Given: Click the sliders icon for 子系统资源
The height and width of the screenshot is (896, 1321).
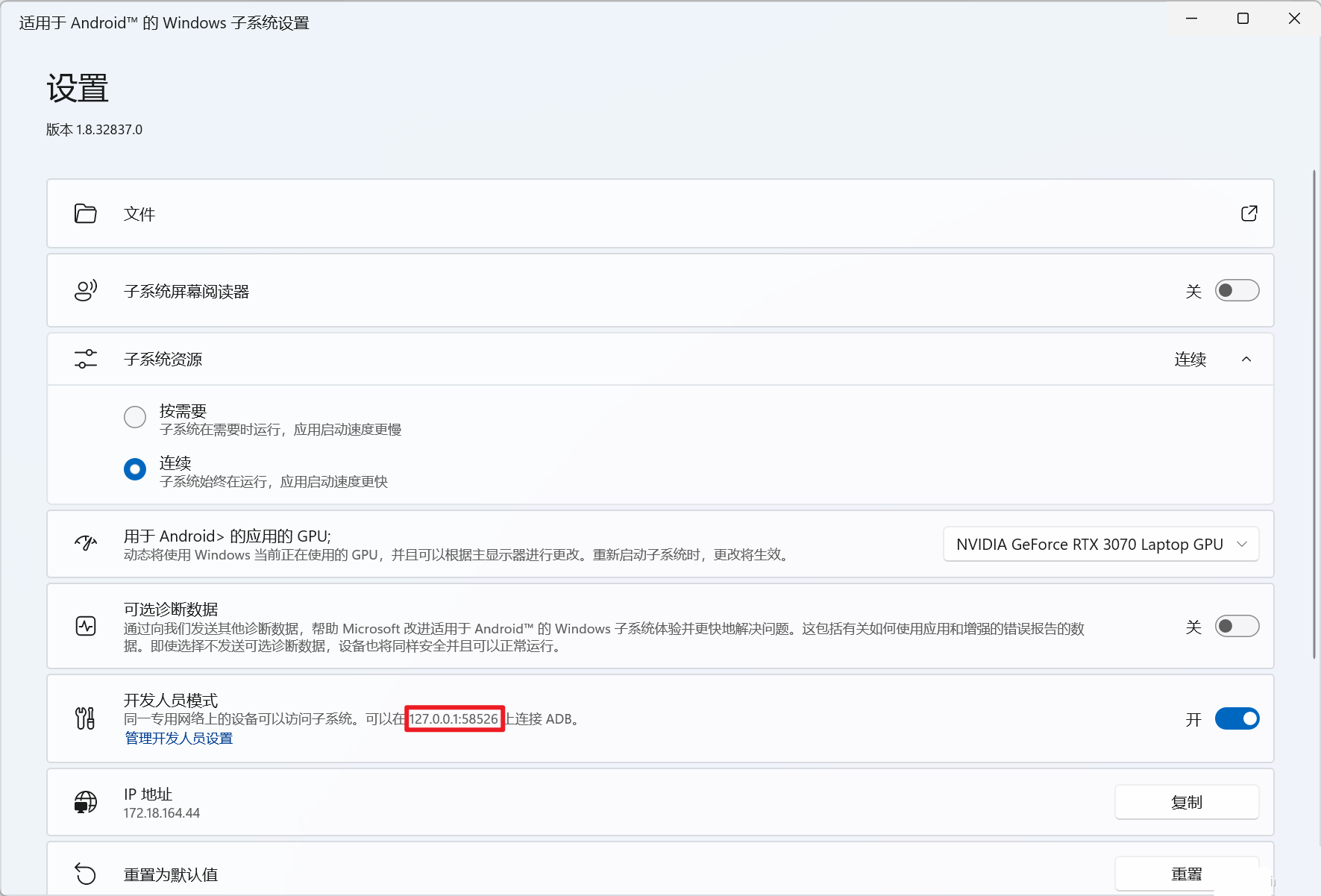Looking at the screenshot, I should tap(86, 359).
